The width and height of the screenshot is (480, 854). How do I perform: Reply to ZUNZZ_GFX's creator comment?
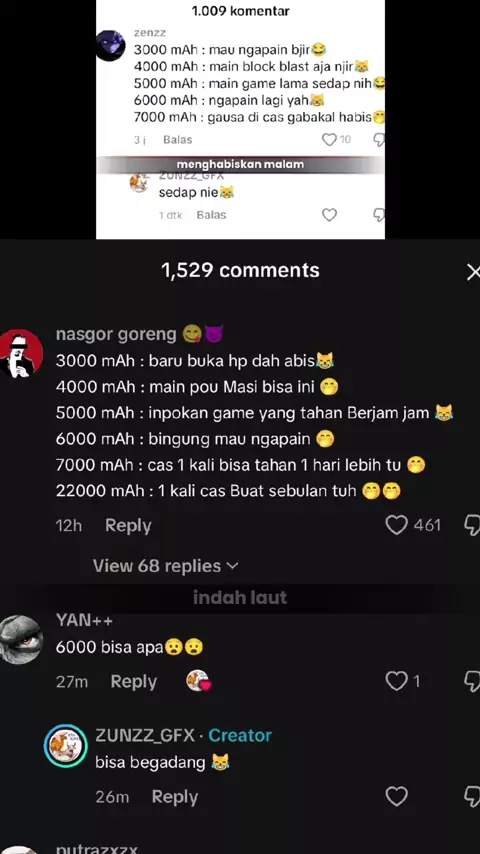pos(175,797)
